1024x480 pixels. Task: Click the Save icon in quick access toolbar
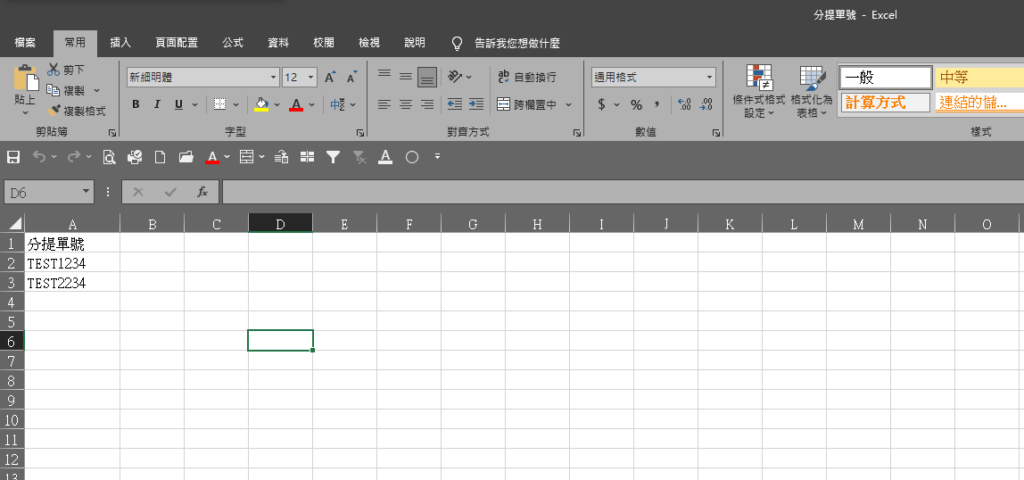tap(13, 157)
